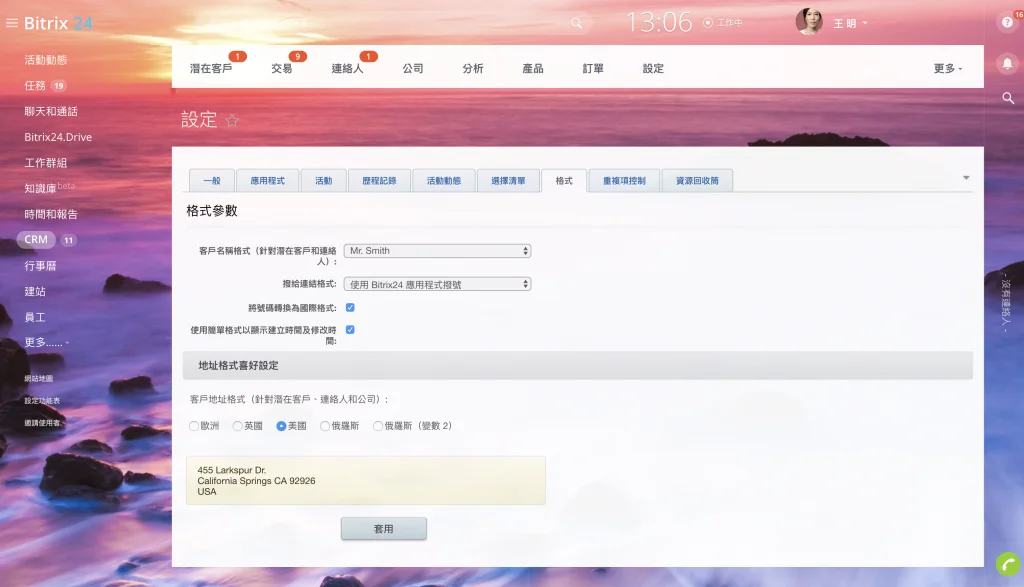Screen dimensions: 1024x587
Task: Toggle the 將號碼轉換為國際格式 checkbox
Action: pos(350,308)
